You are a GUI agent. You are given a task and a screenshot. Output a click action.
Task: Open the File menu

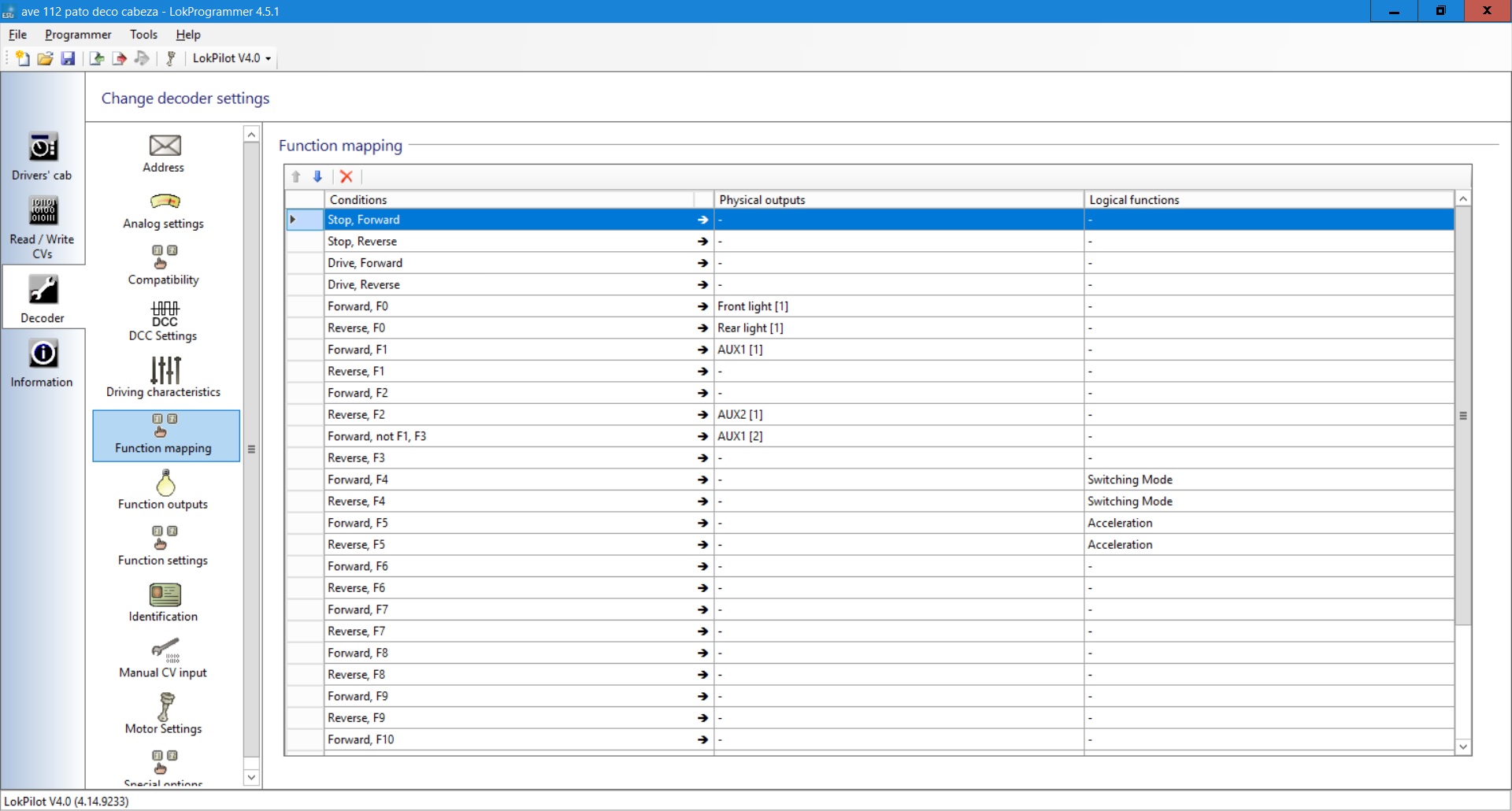(17, 35)
